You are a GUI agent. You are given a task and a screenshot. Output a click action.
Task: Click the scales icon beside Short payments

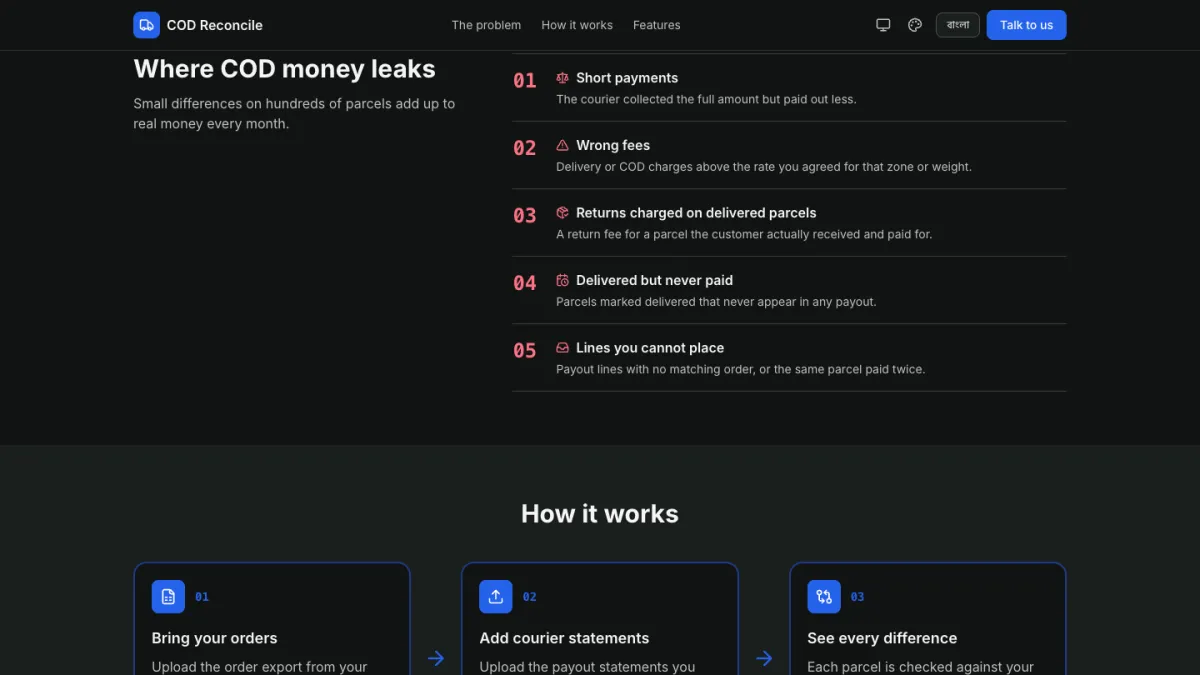point(563,78)
